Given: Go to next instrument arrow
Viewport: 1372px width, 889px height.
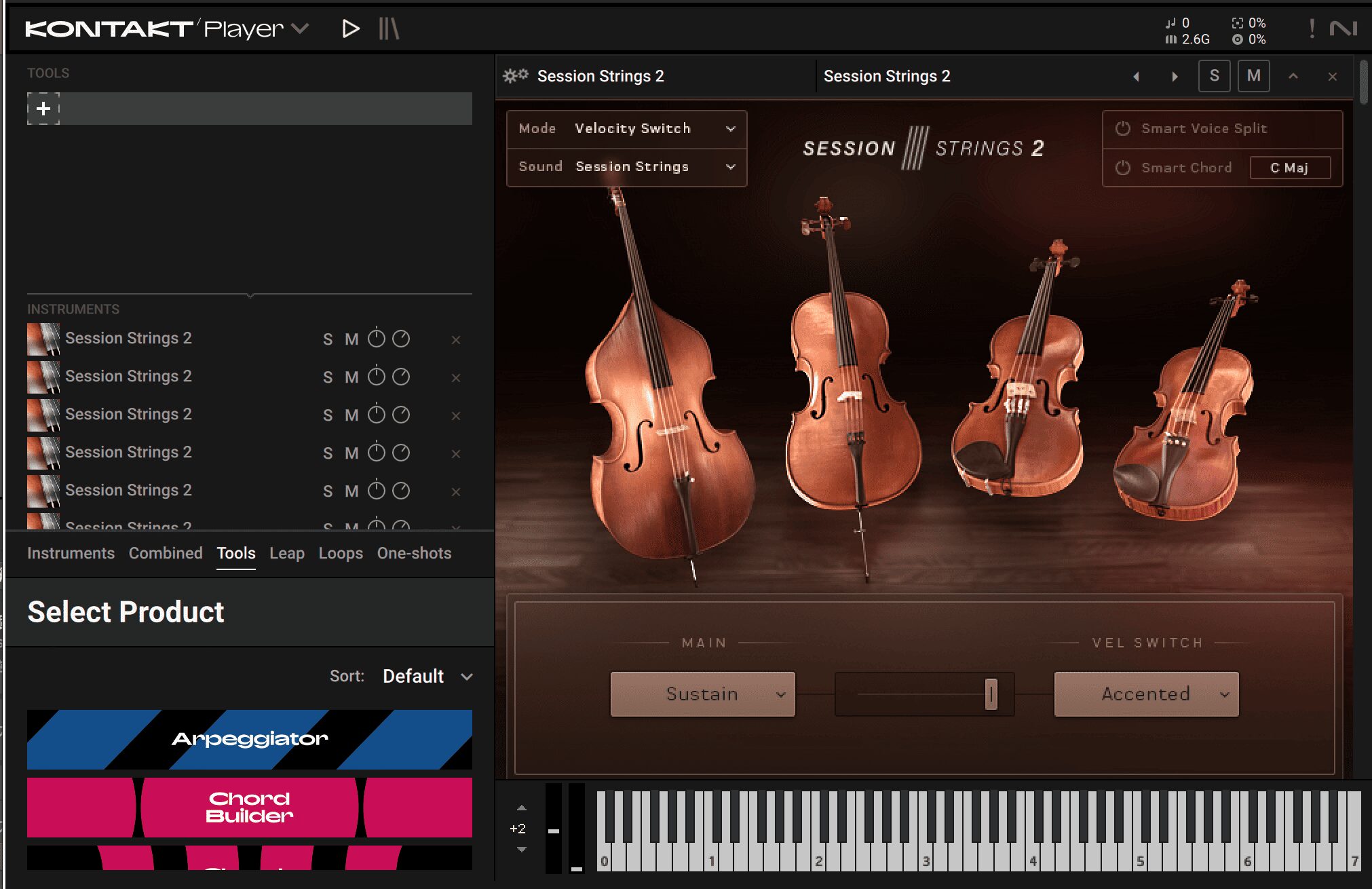Looking at the screenshot, I should (x=1175, y=77).
